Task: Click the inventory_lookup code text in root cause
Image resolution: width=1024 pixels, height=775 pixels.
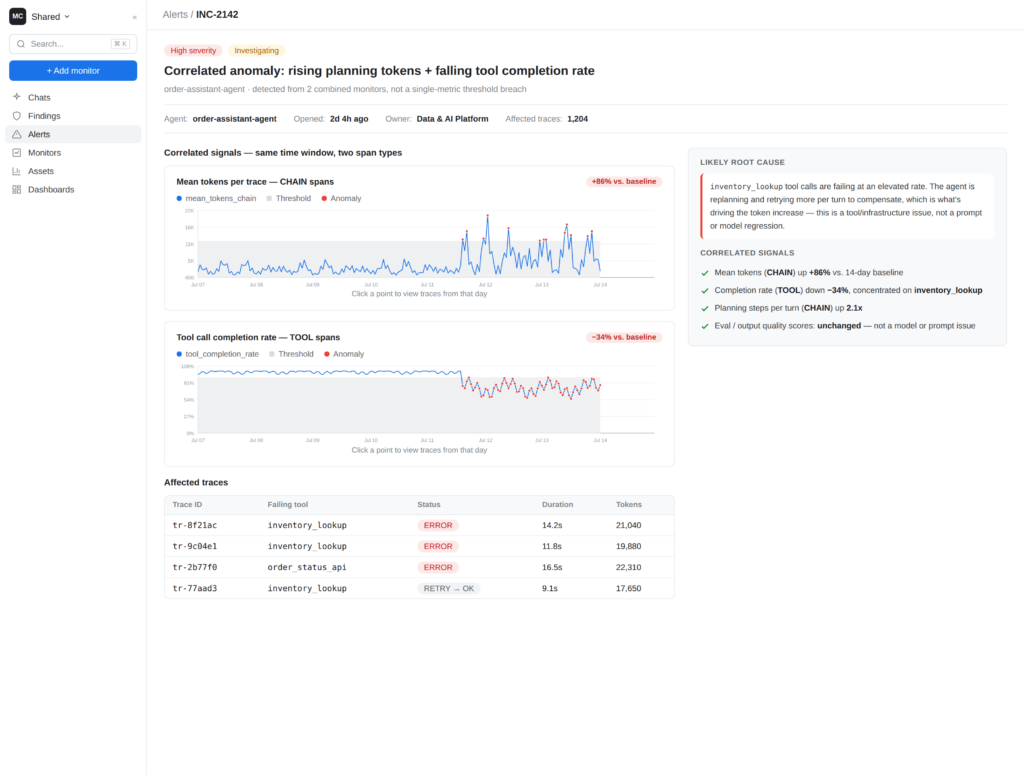Action: pos(746,187)
